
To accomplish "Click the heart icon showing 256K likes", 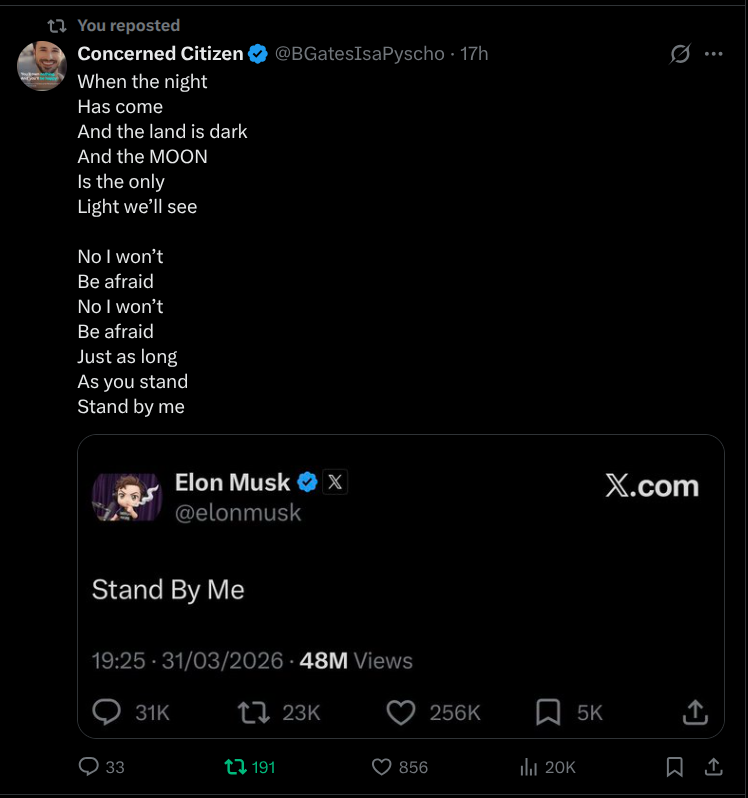I will tap(401, 712).
